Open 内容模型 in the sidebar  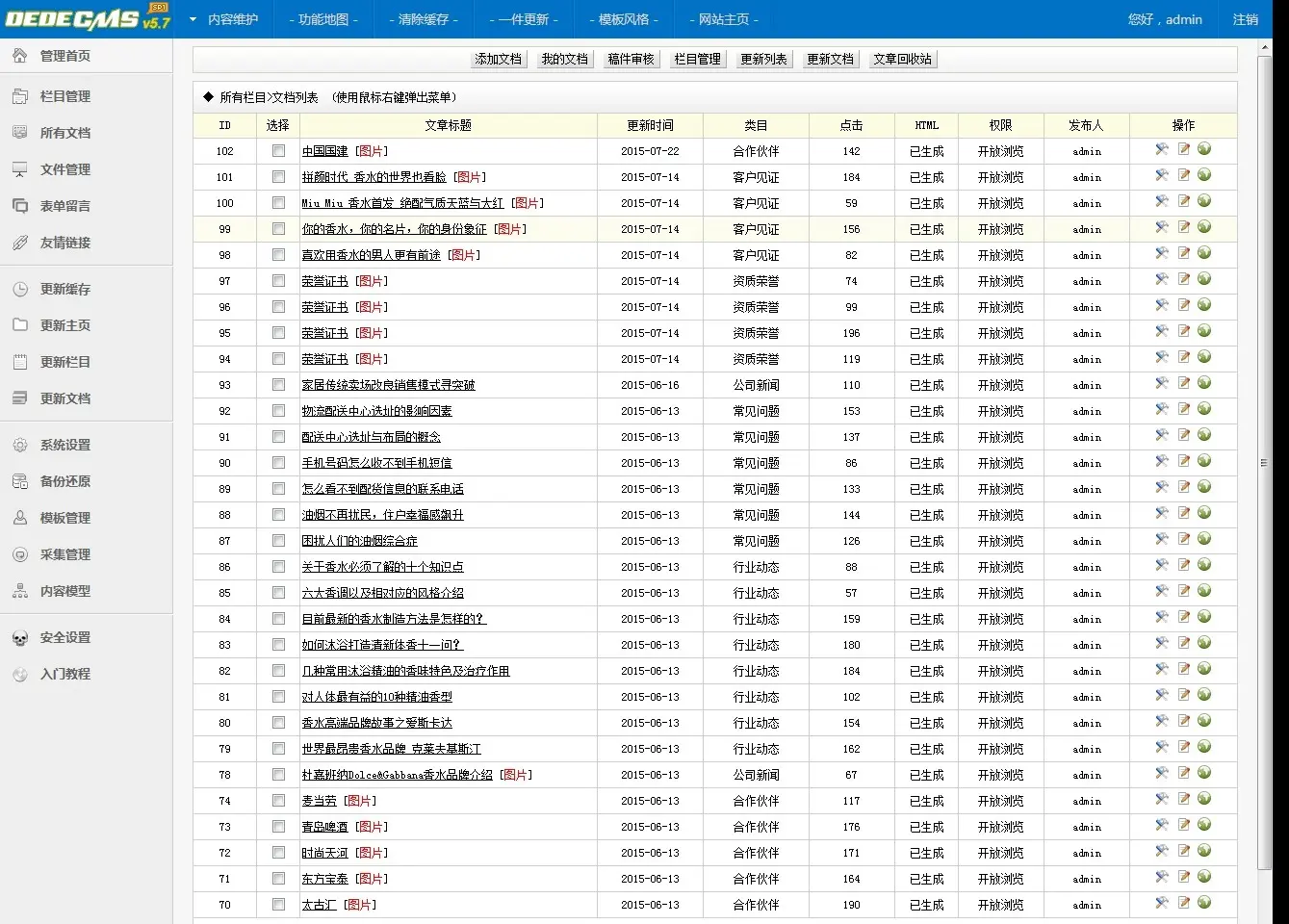[64, 591]
